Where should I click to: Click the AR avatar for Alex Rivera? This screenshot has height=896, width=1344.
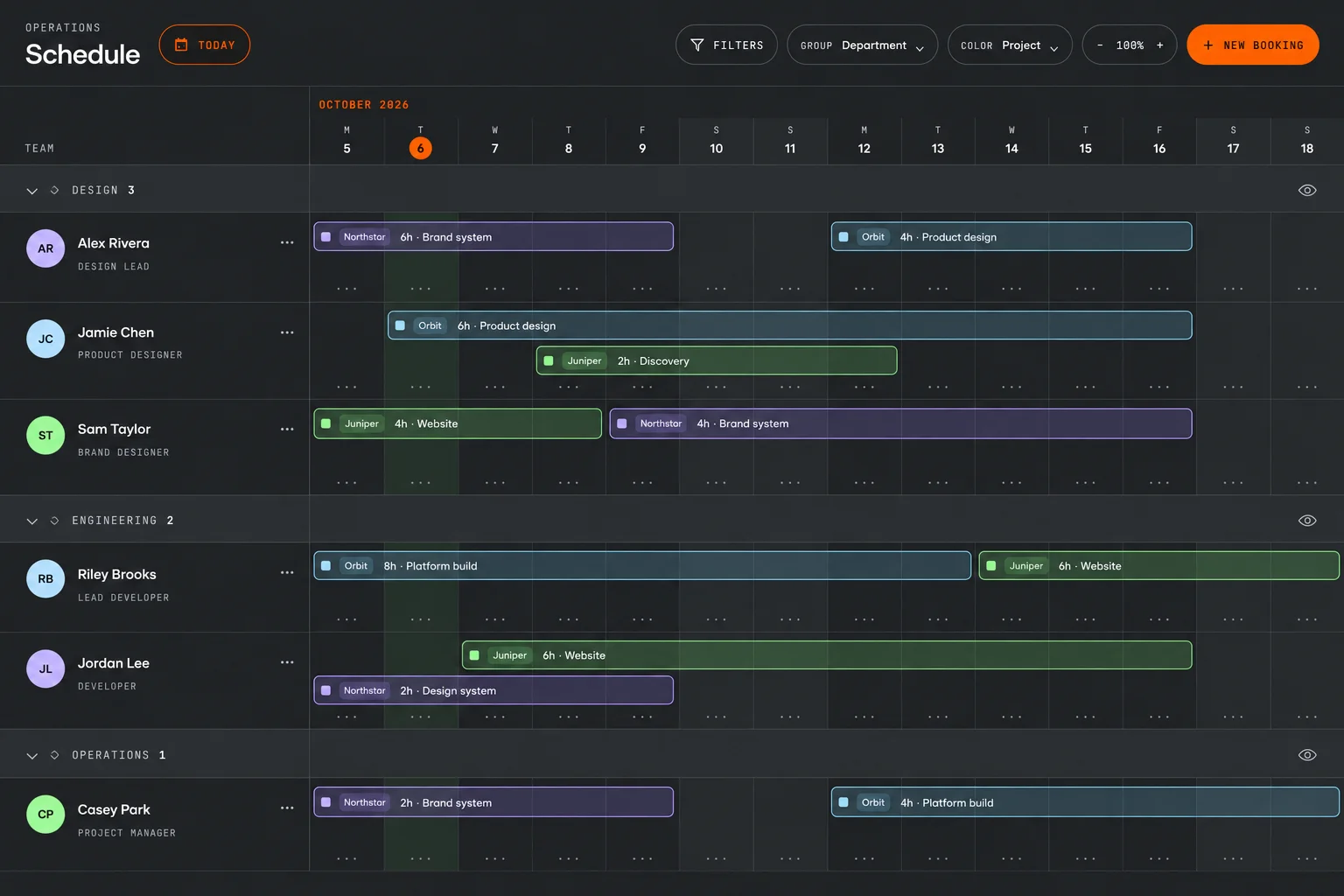coord(45,248)
